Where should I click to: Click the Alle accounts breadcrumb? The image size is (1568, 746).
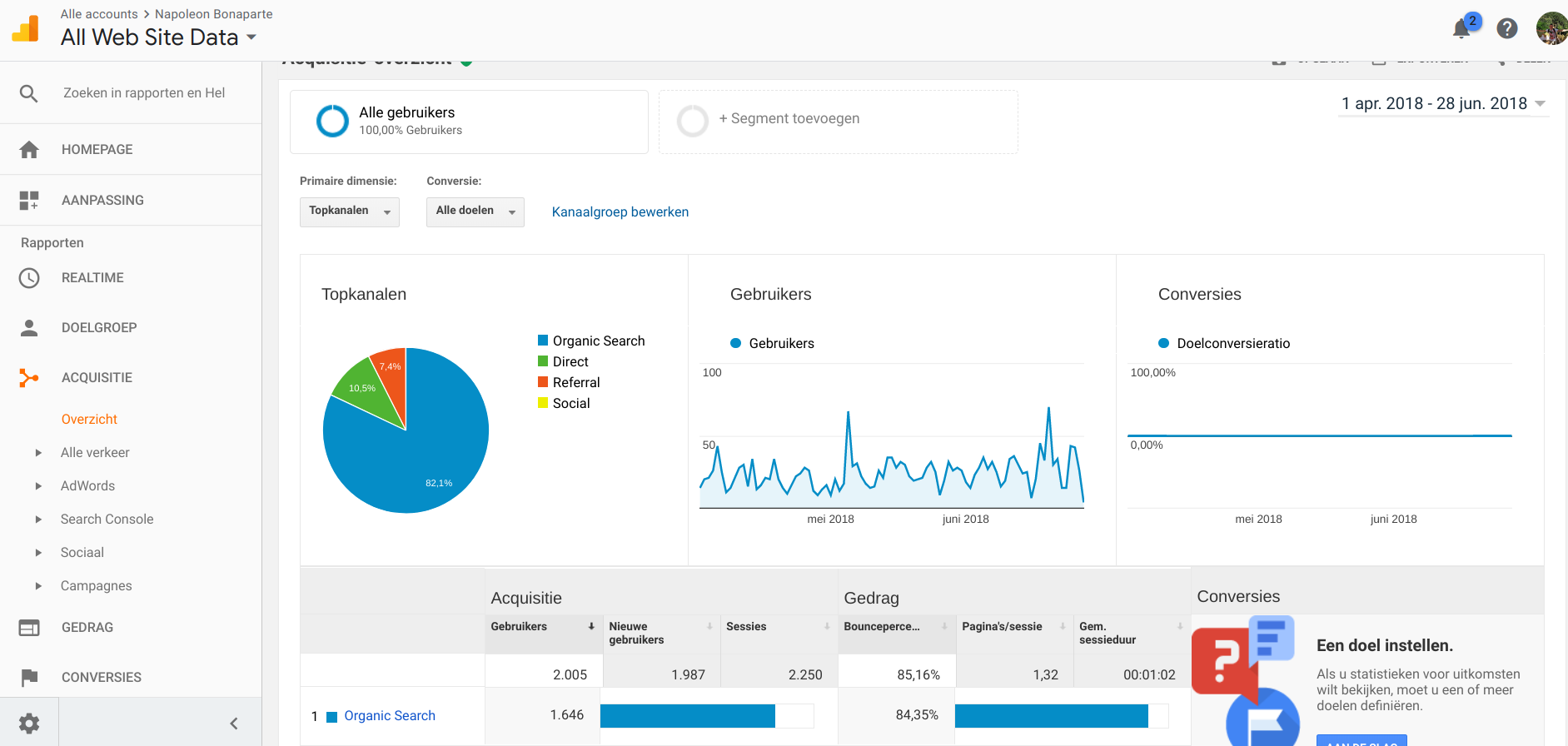click(99, 14)
